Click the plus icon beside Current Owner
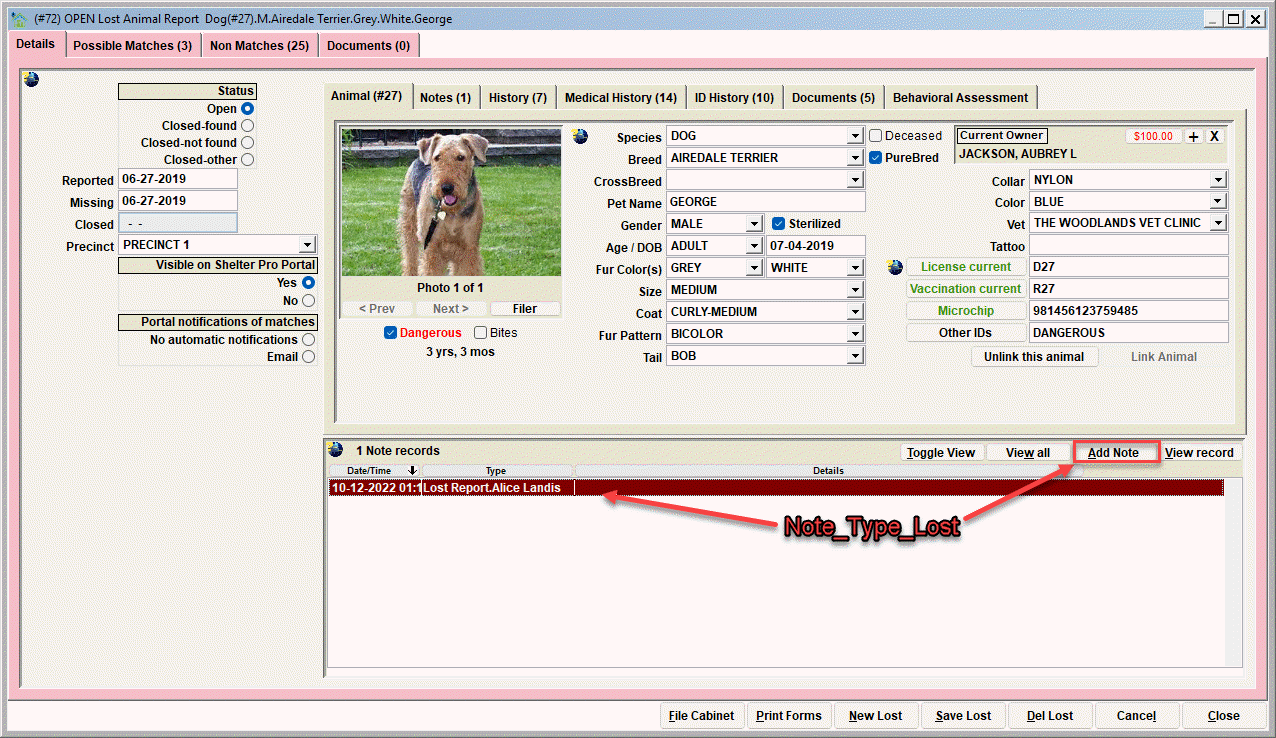This screenshot has width=1276, height=738. coord(1194,136)
